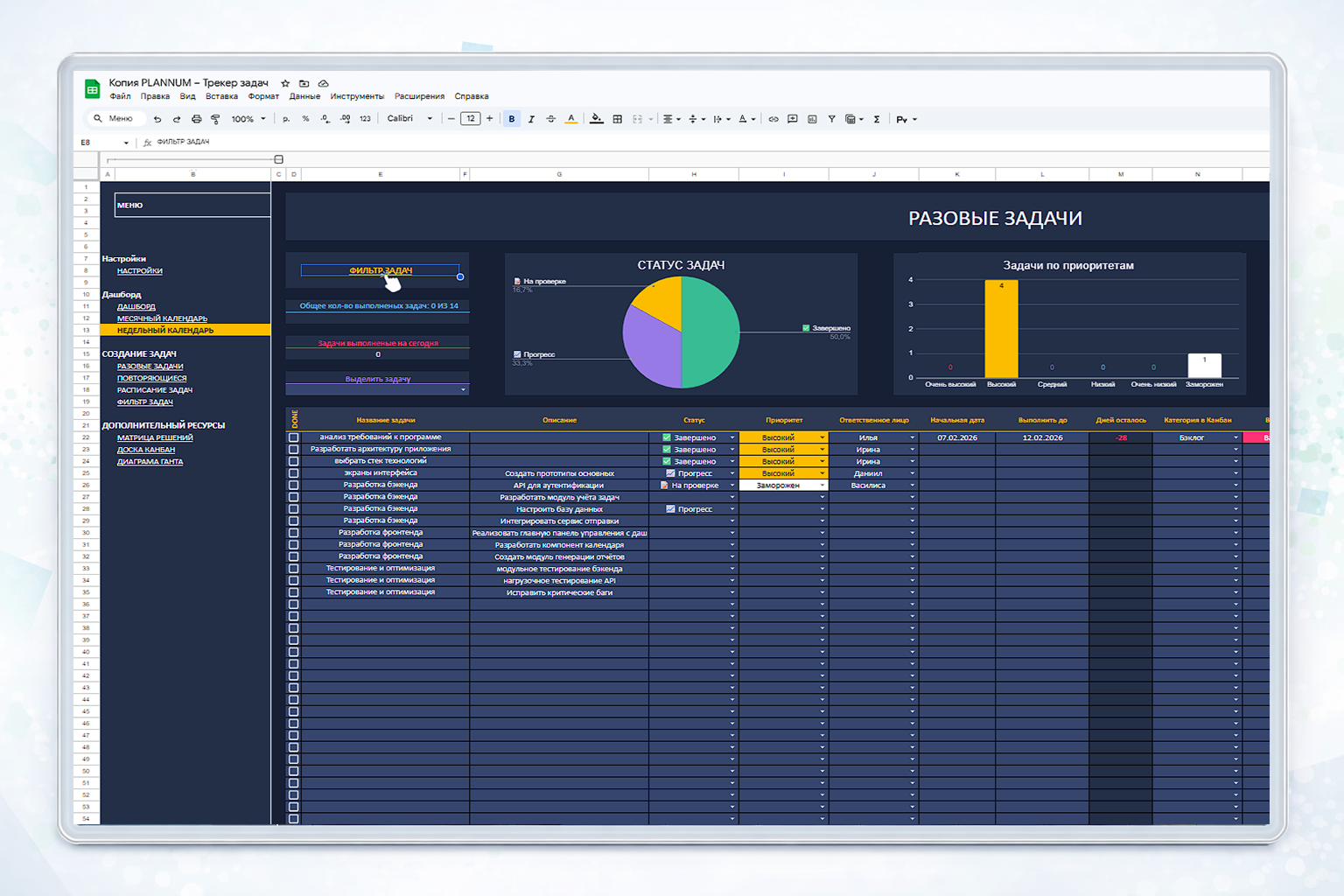
Task: Go to ДОСКА КАНБАН link in sidebar
Action: 146,450
